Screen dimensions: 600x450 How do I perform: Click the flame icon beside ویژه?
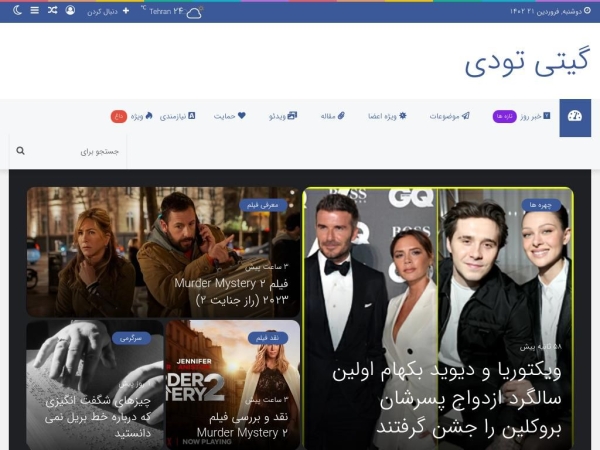point(149,116)
